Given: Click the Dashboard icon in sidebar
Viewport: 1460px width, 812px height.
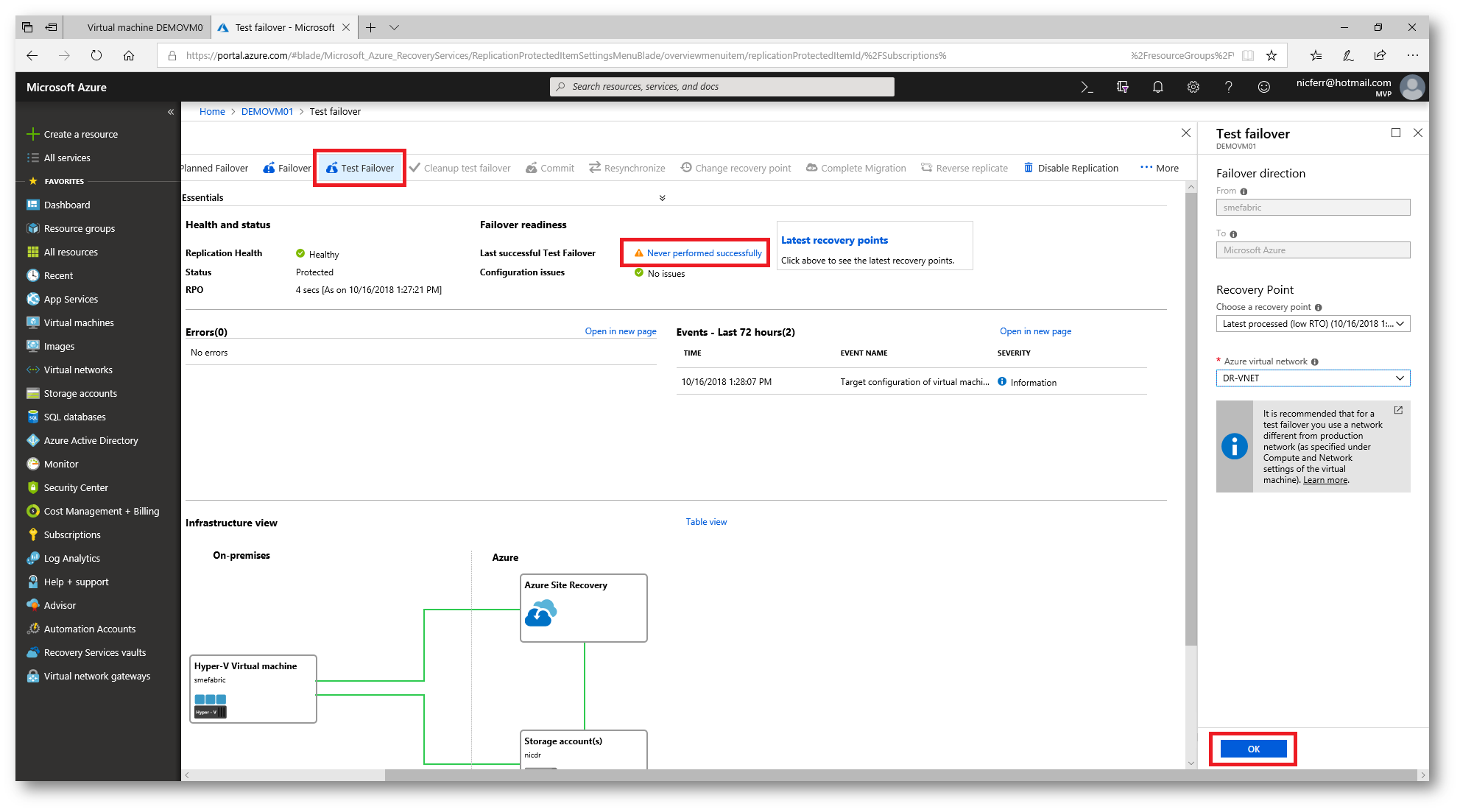Looking at the screenshot, I should click(x=33, y=205).
